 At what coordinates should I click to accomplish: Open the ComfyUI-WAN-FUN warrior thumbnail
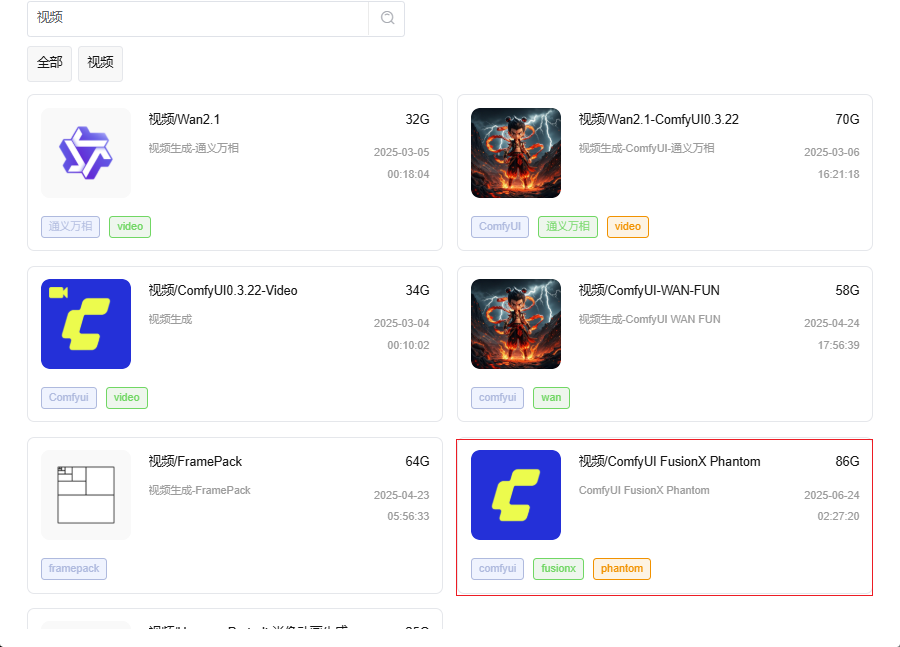(x=516, y=324)
